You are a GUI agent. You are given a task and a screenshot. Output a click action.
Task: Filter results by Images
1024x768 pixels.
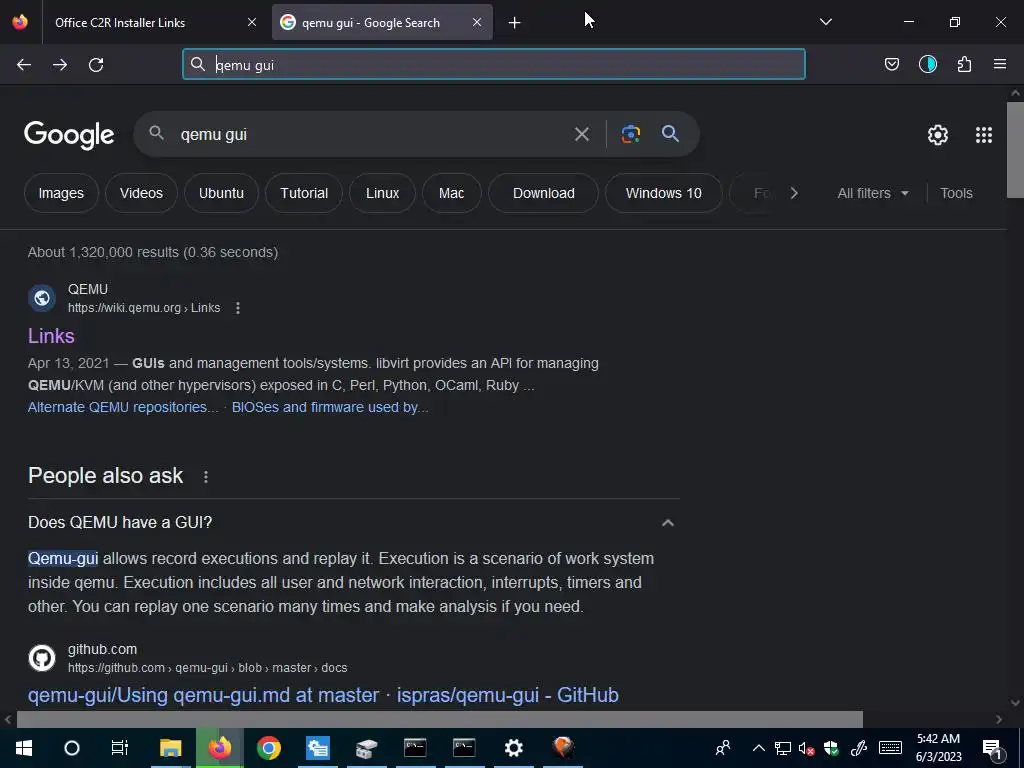coord(61,193)
